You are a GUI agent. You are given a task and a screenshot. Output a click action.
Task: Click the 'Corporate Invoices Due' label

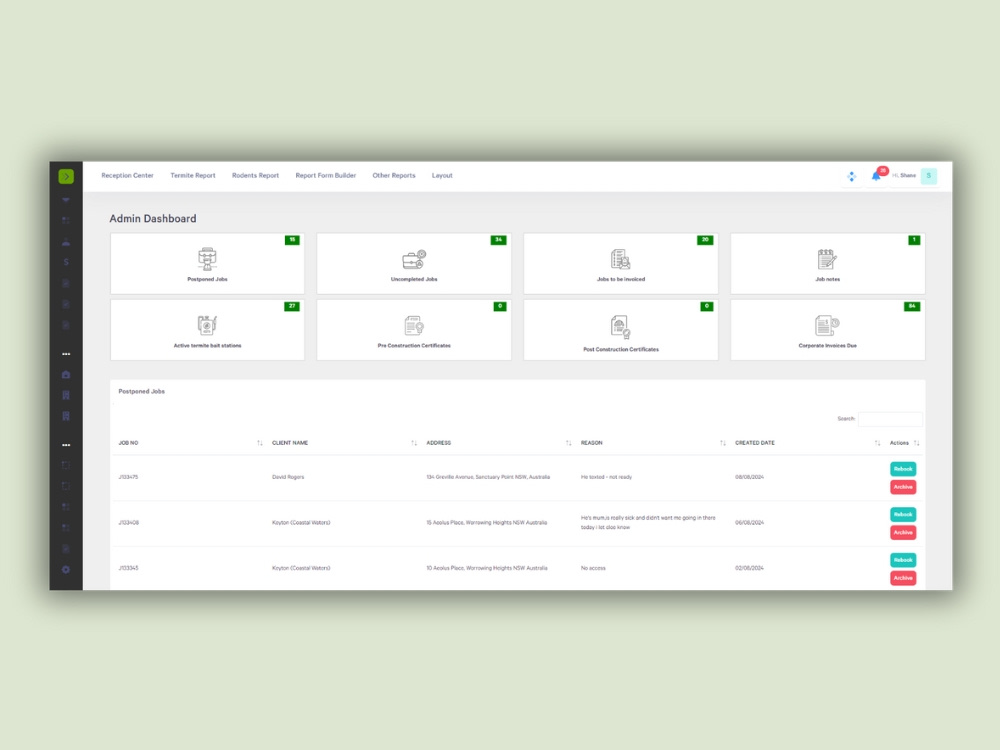click(x=827, y=346)
